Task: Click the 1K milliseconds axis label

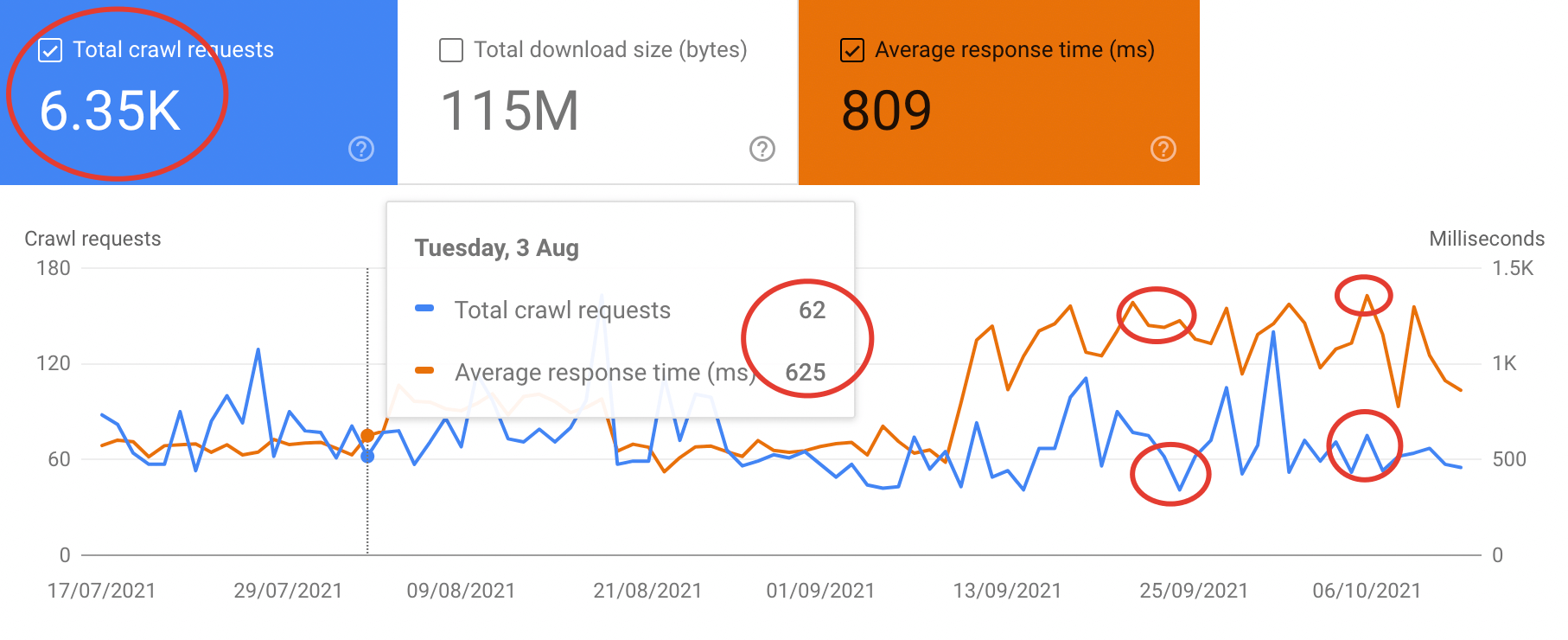Action: tap(1505, 363)
